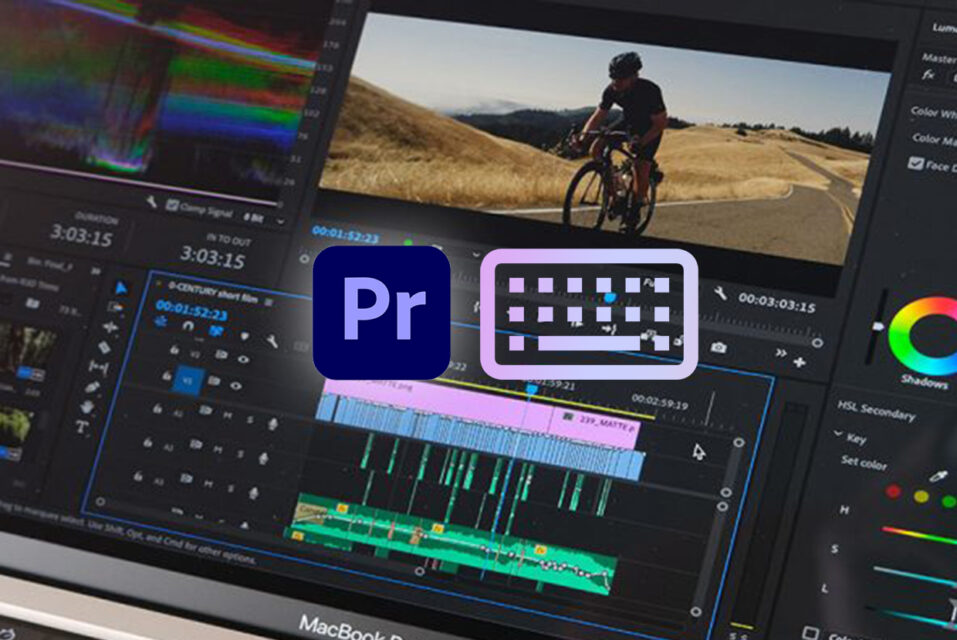This screenshot has width=957, height=640.
Task: Click the Export Frame camera icon
Action: tap(719, 348)
